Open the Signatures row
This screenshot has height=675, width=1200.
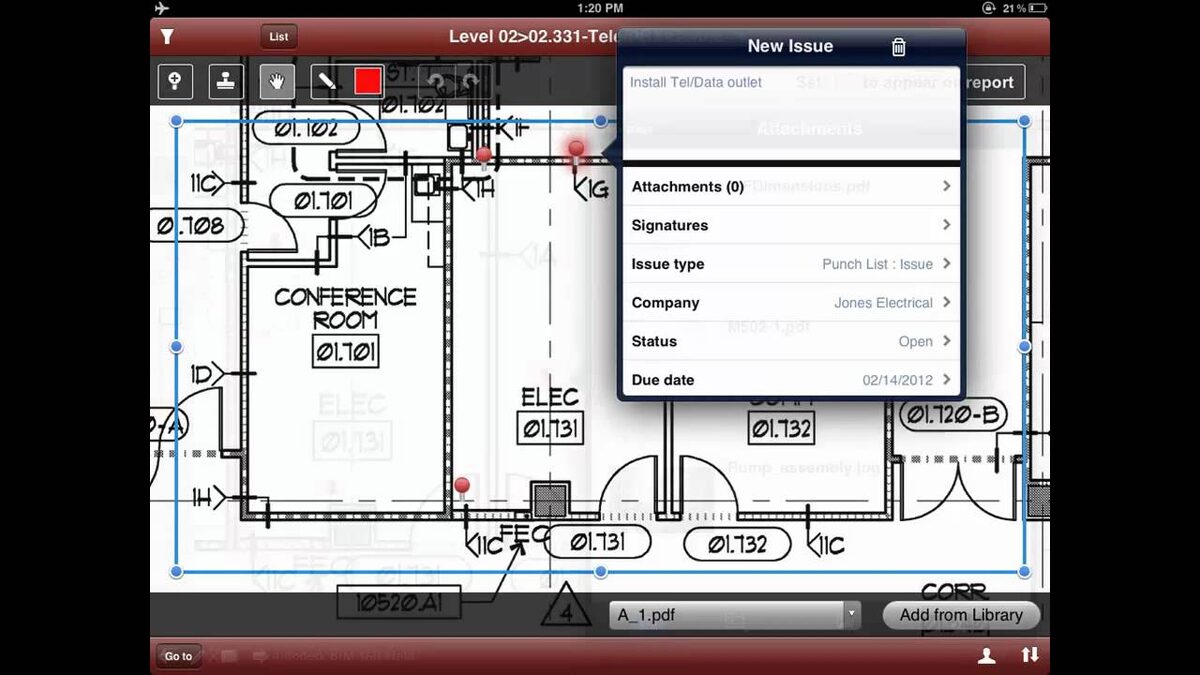coord(791,225)
